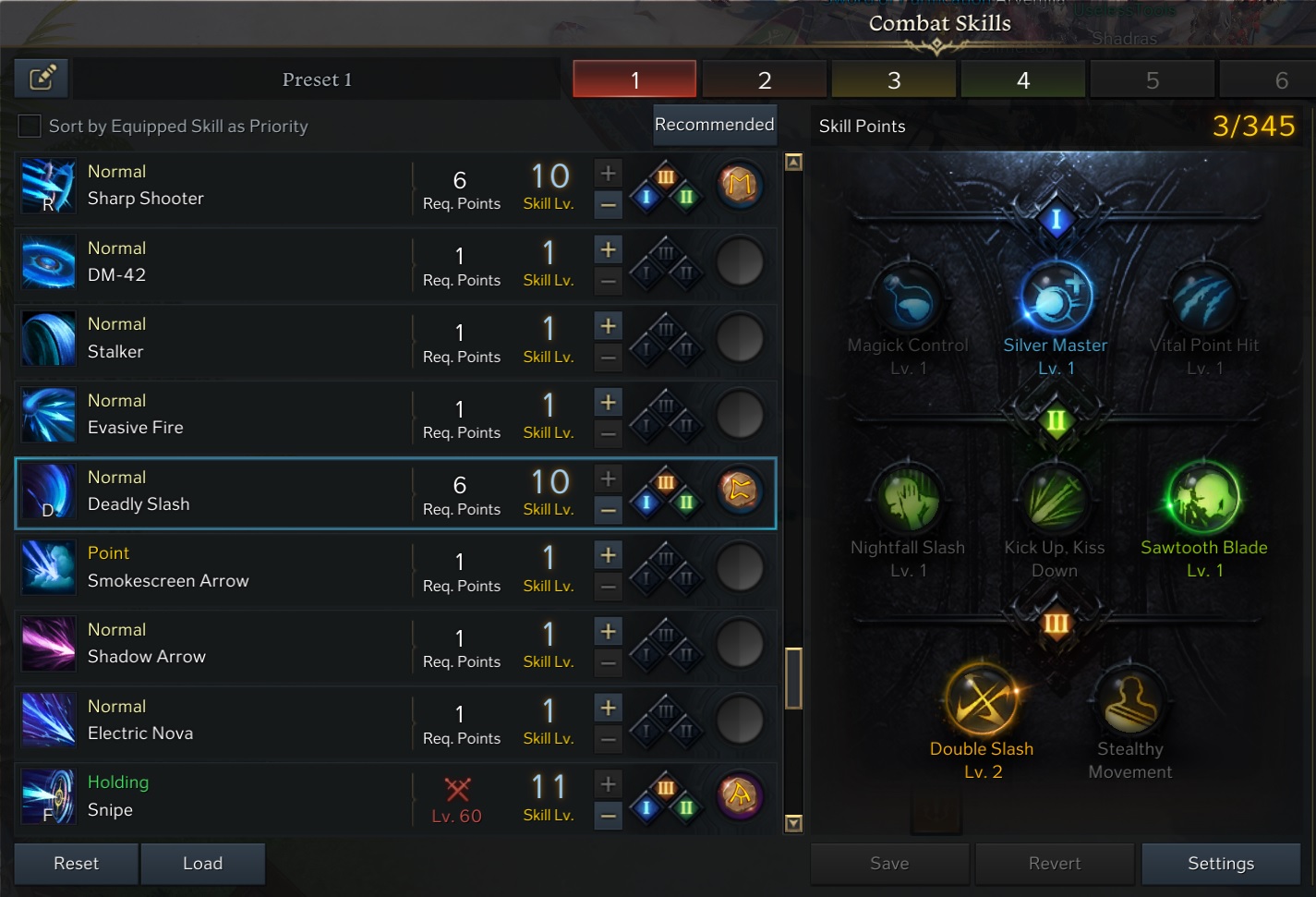1316x897 pixels.
Task: Click the Magick Control tripod icon
Action: [908, 297]
